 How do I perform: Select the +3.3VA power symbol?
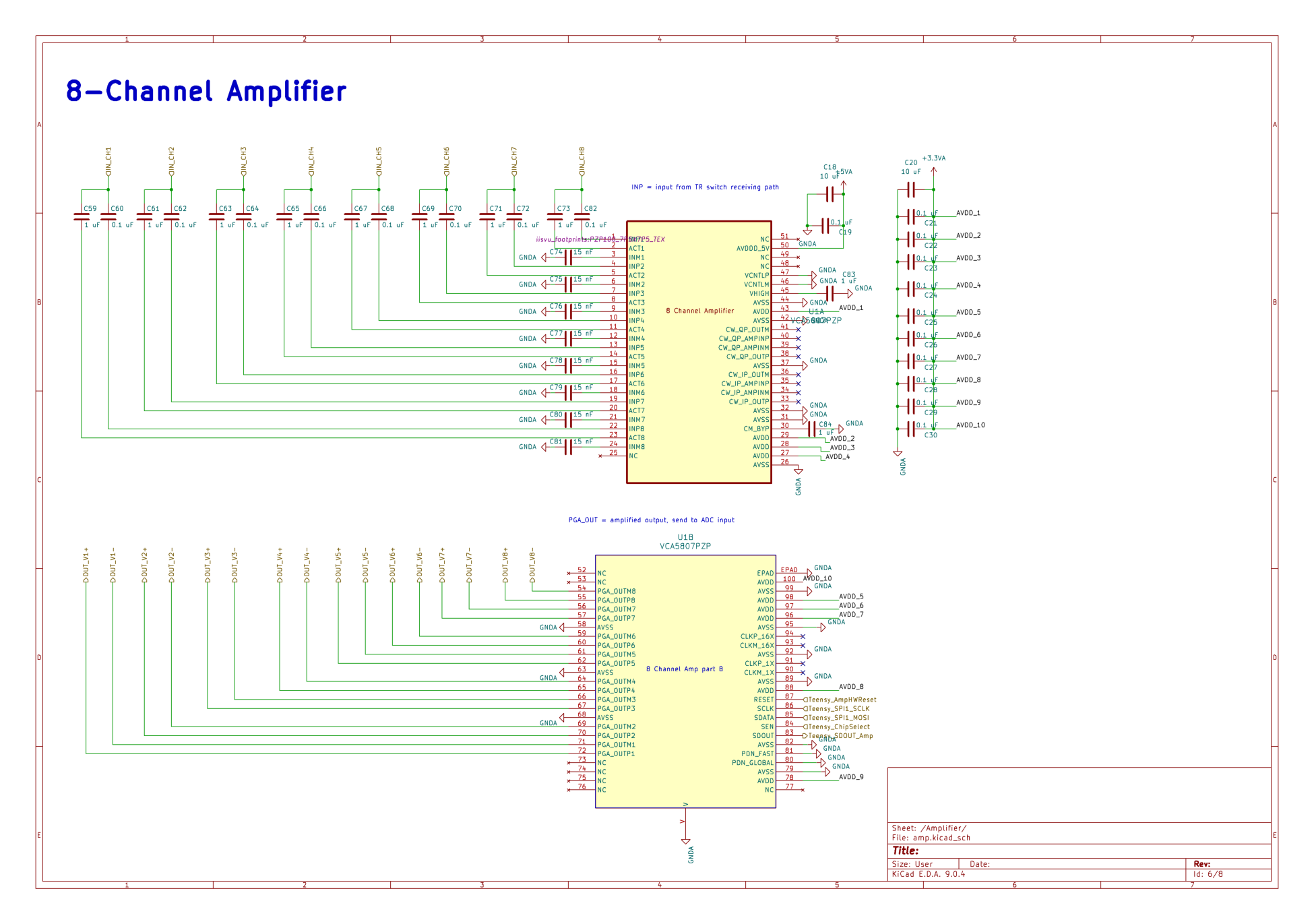coord(934,165)
